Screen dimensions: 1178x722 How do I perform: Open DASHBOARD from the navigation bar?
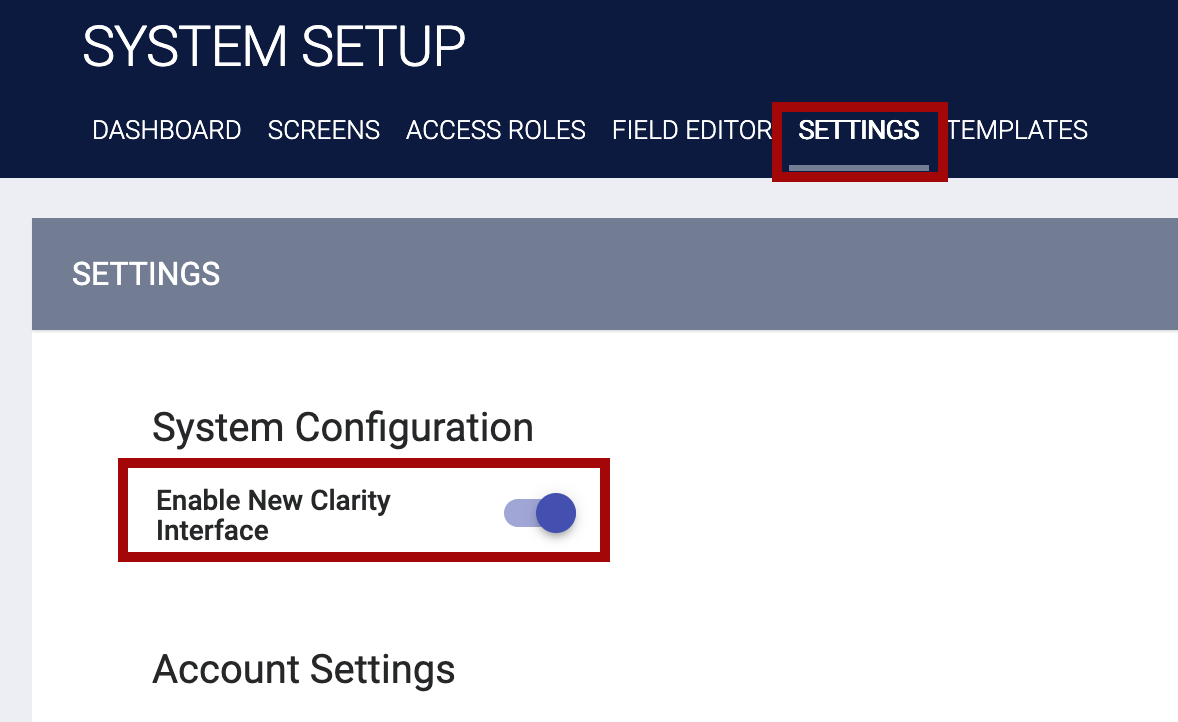pyautogui.click(x=166, y=130)
